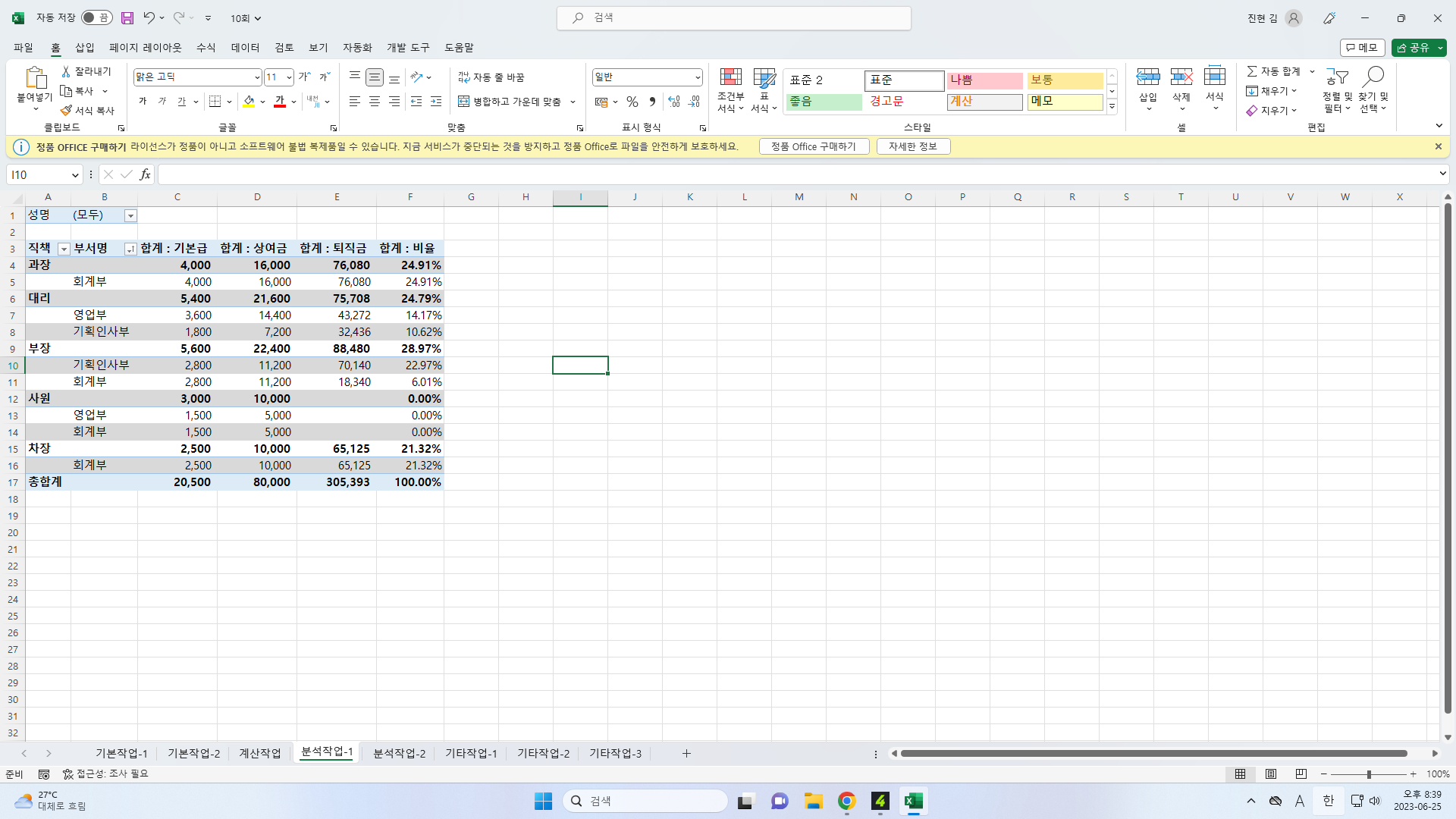
Task: Enable Page Break Preview view button
Action: click(1301, 774)
